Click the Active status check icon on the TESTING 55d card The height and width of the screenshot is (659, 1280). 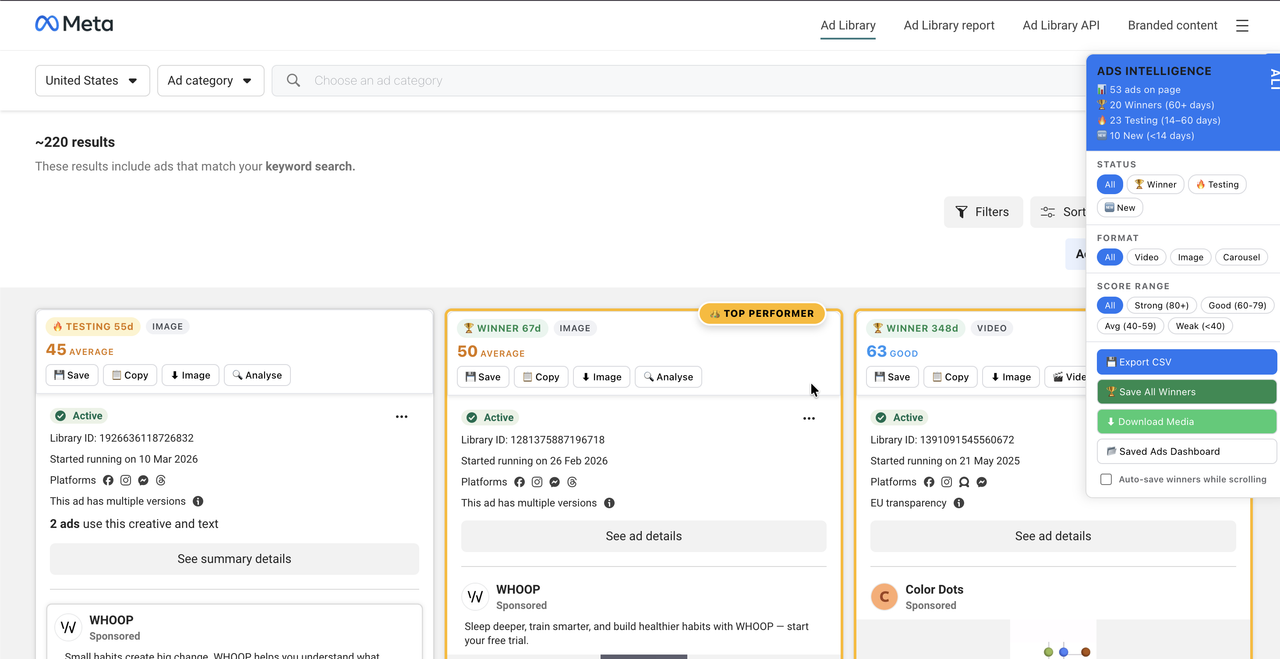pyautogui.click(x=60, y=416)
